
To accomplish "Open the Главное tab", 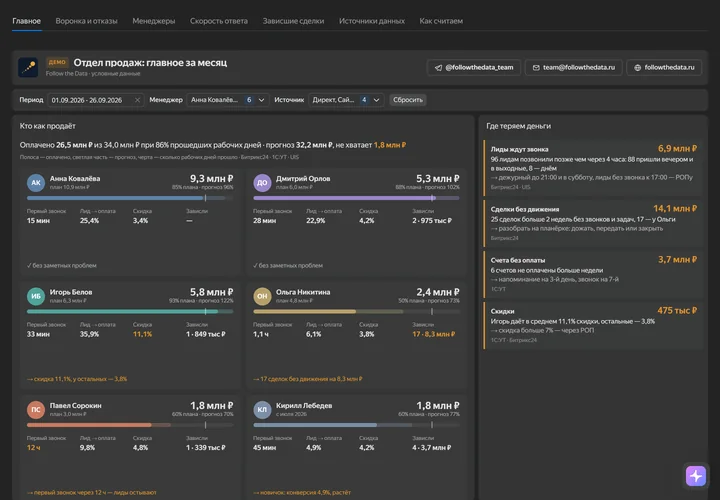I will point(27,21).
